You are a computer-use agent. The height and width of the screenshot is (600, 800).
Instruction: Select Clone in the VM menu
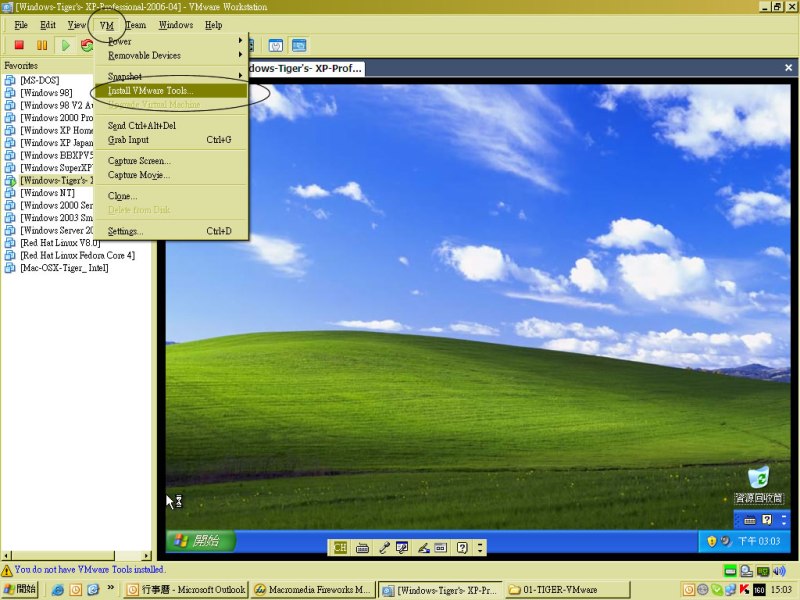click(171, 196)
